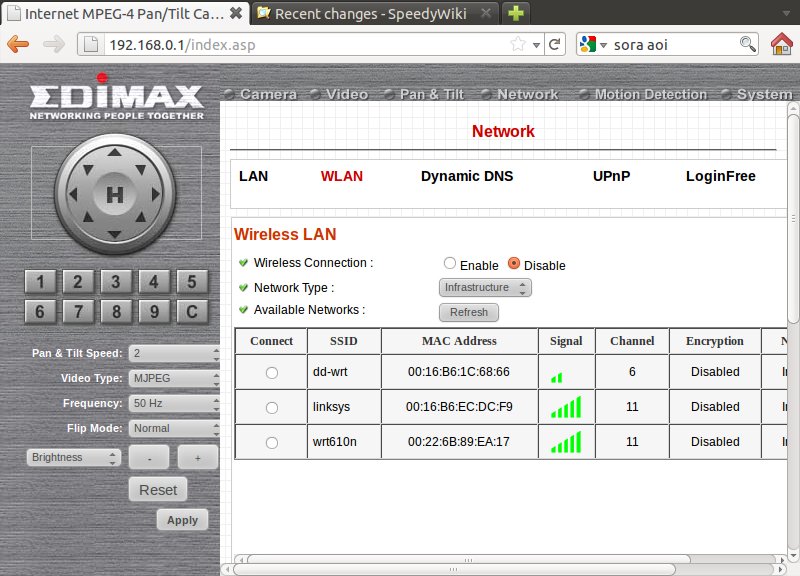Click the Refresh available networks button

pyautogui.click(x=468, y=312)
